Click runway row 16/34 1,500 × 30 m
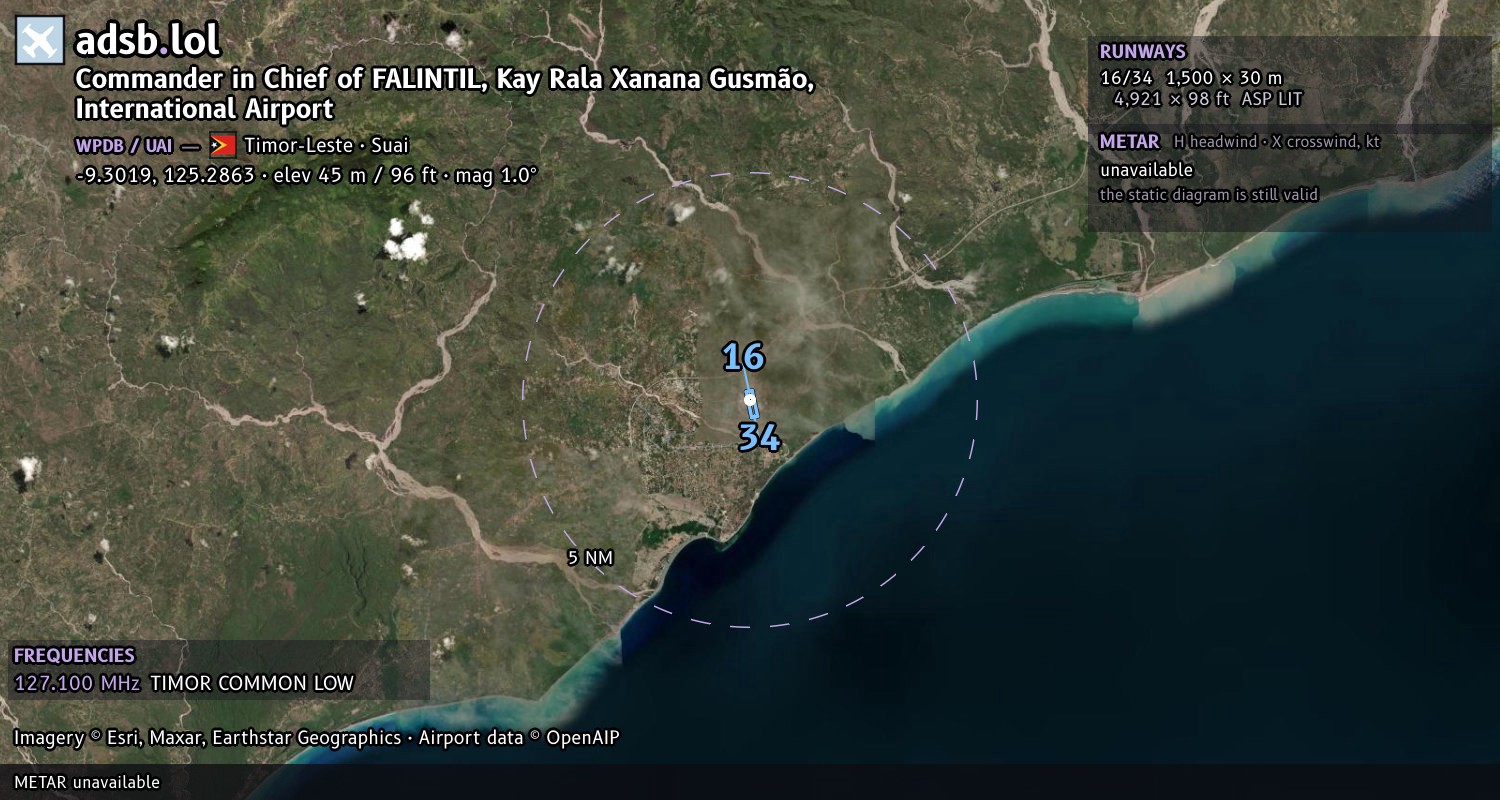Screen dimensions: 1500x800 [x=1190, y=78]
